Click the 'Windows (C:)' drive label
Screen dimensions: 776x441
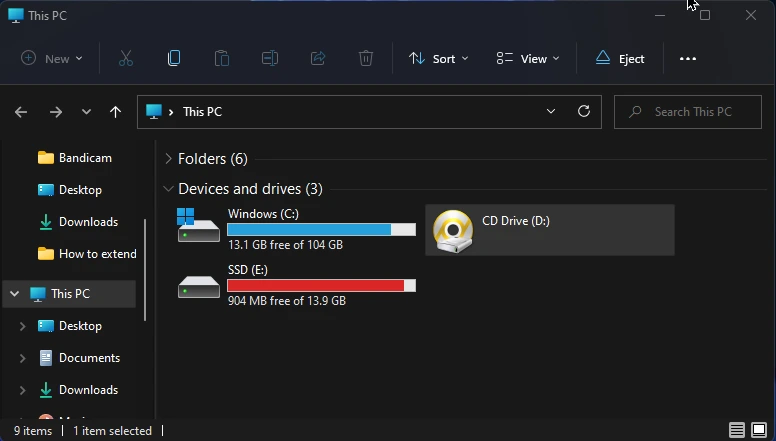263,214
